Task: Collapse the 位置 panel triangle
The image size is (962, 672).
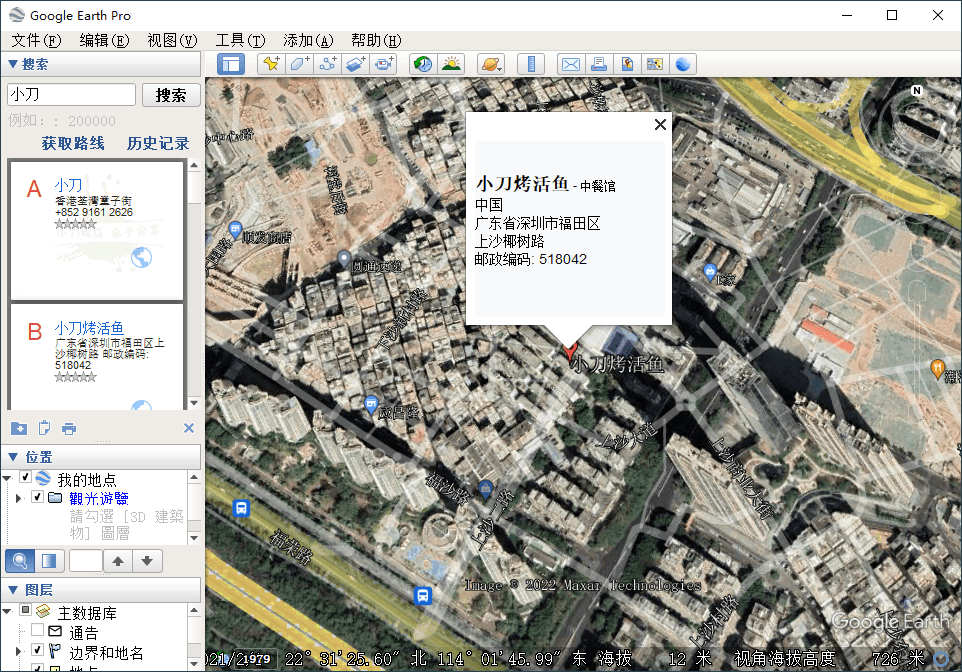Action: [13, 457]
